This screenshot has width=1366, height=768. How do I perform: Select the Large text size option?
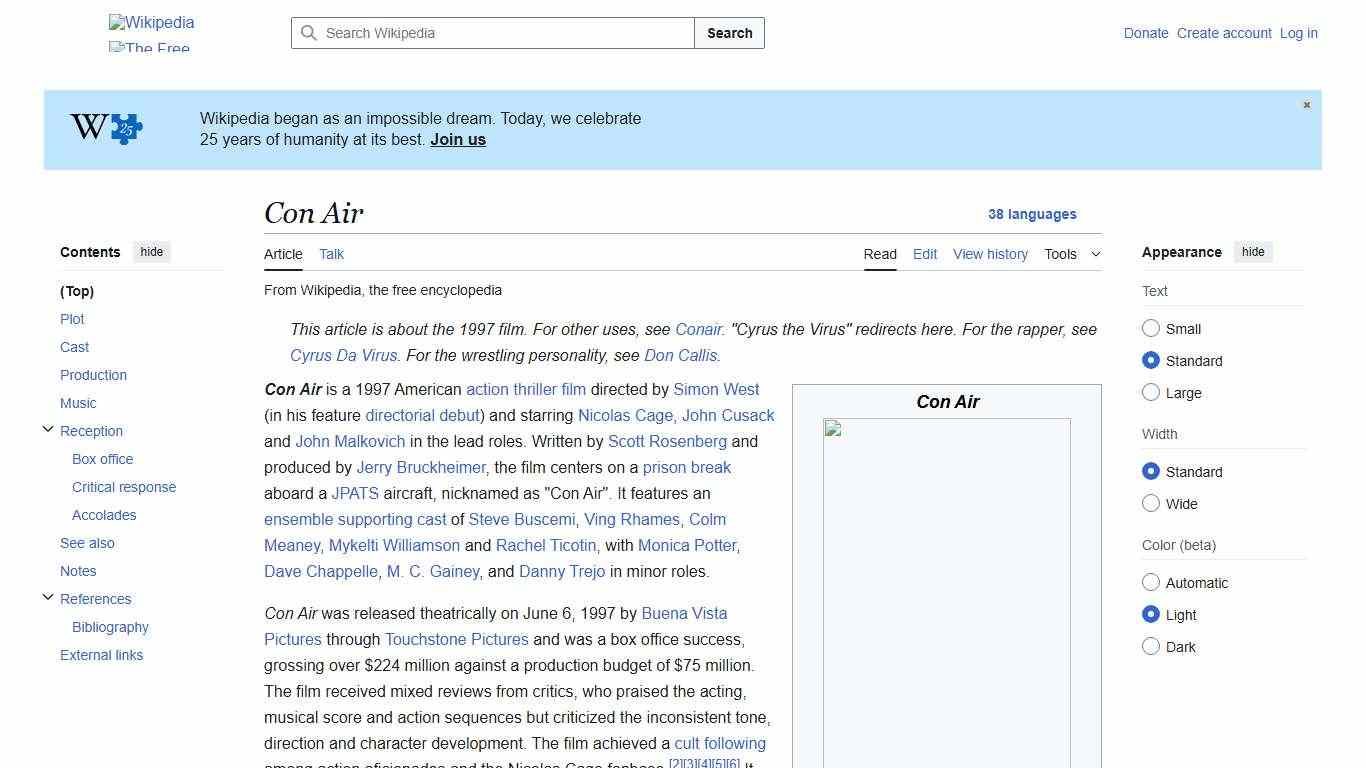pyautogui.click(x=1151, y=392)
